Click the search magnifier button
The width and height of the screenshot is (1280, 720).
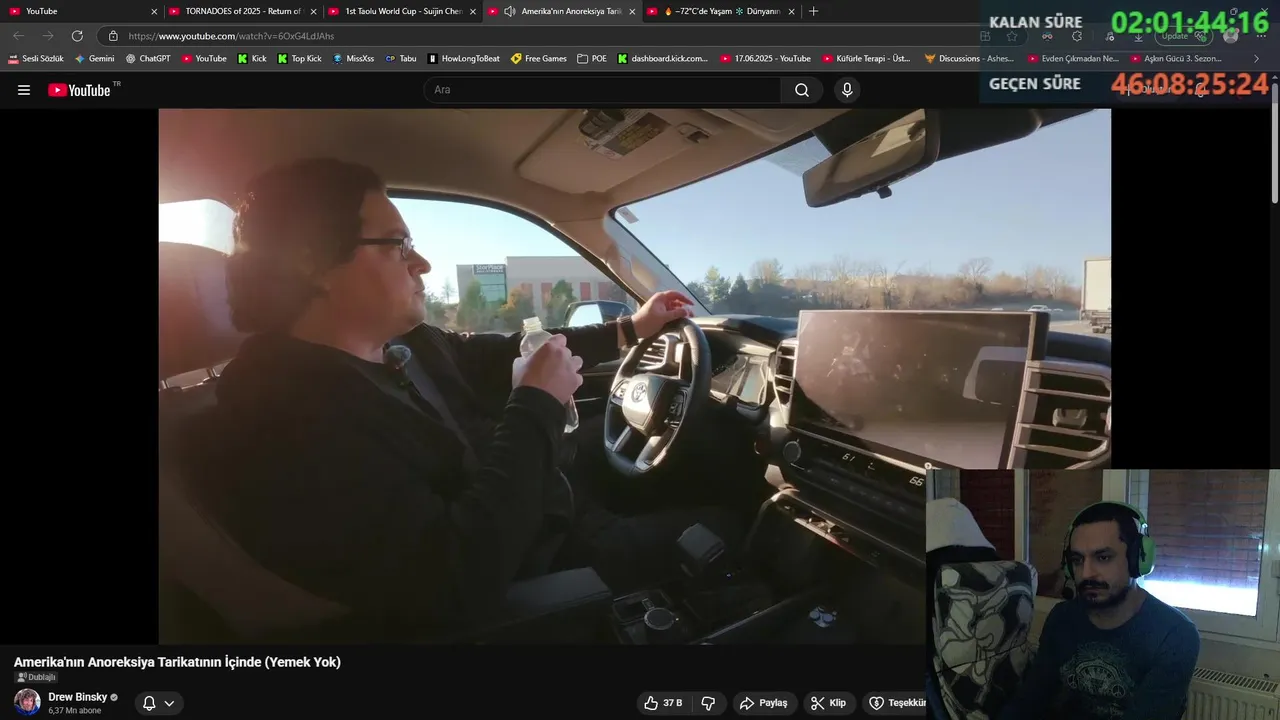(802, 90)
